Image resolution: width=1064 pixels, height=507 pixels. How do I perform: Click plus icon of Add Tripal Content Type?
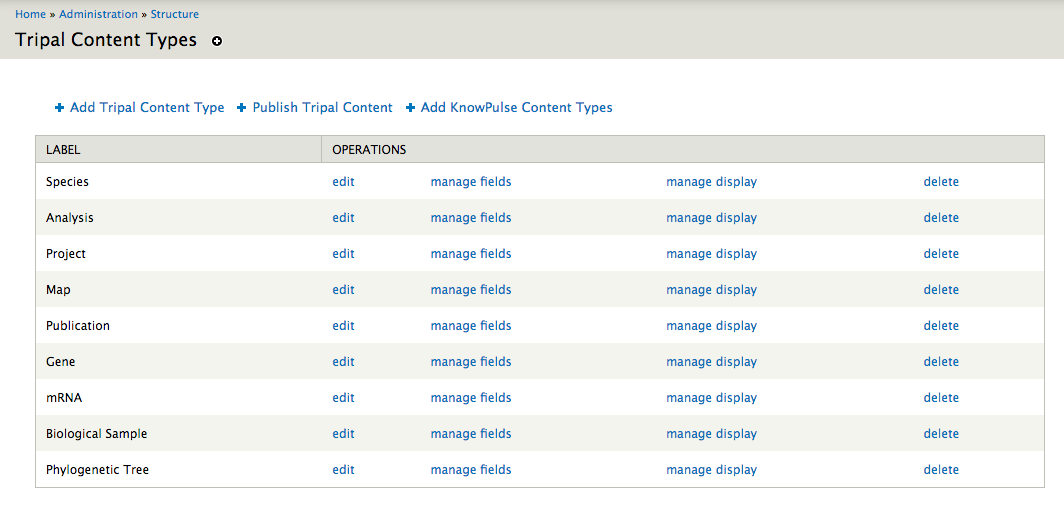(x=60, y=108)
